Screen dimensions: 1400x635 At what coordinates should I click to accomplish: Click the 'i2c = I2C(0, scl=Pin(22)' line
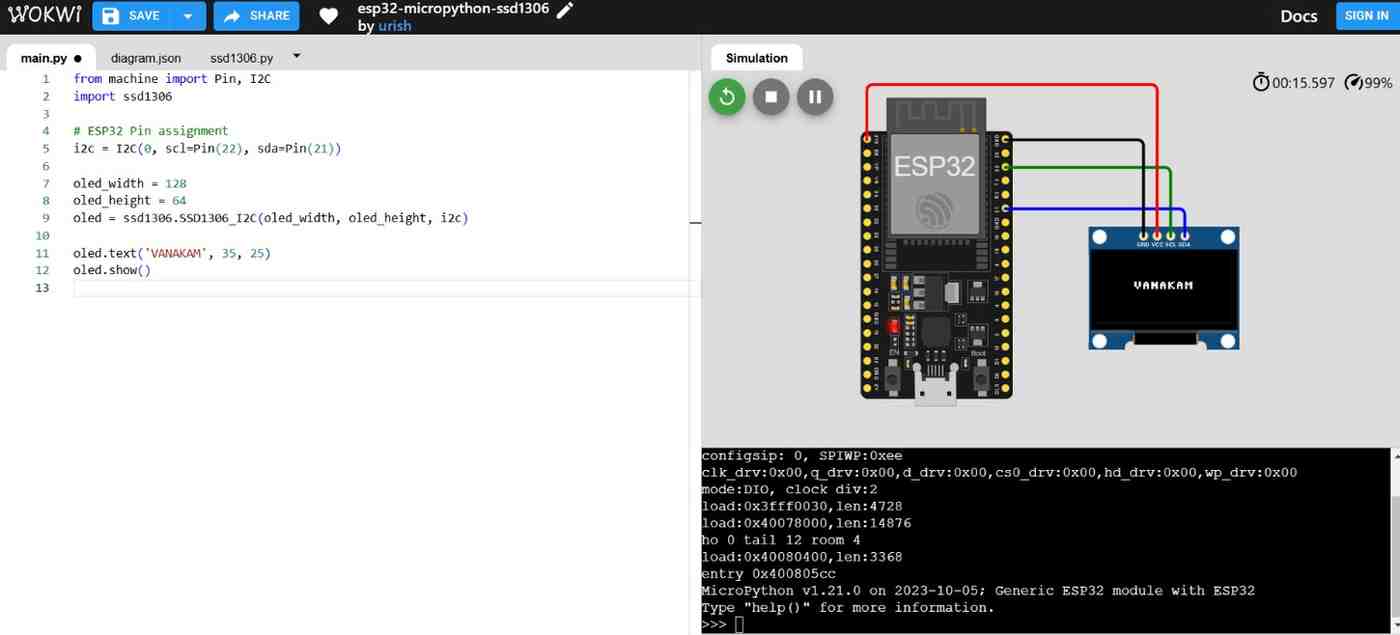click(x=207, y=148)
